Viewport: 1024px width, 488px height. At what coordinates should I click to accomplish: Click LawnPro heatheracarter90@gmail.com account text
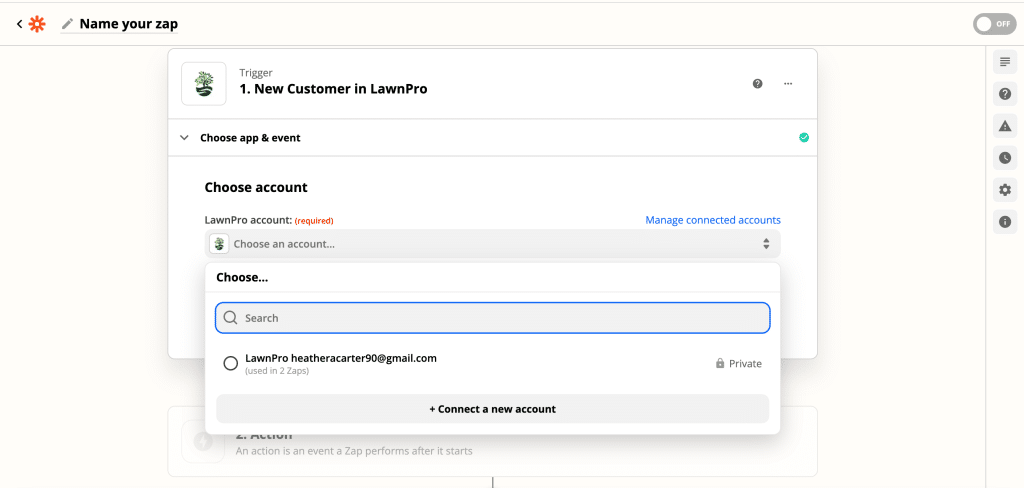coord(341,358)
